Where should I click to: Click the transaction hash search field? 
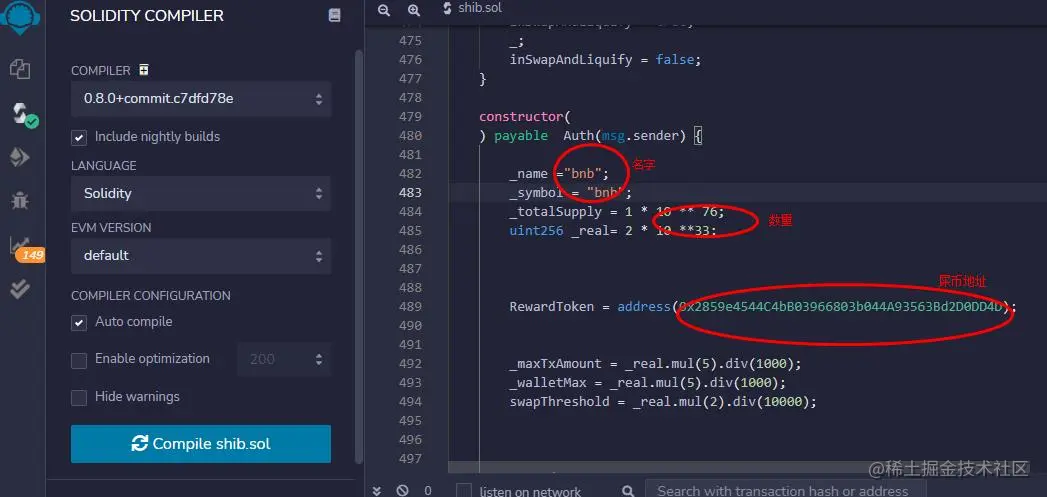coord(785,491)
